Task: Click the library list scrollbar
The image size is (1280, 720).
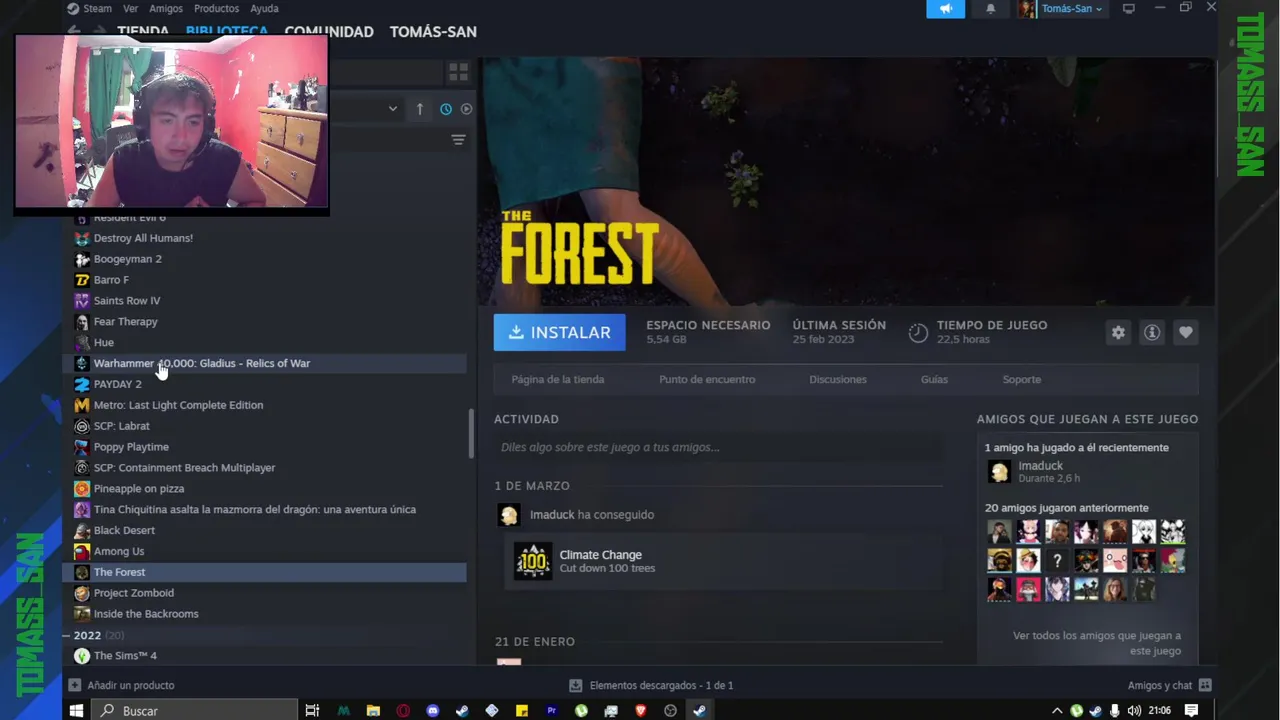Action: [x=471, y=434]
